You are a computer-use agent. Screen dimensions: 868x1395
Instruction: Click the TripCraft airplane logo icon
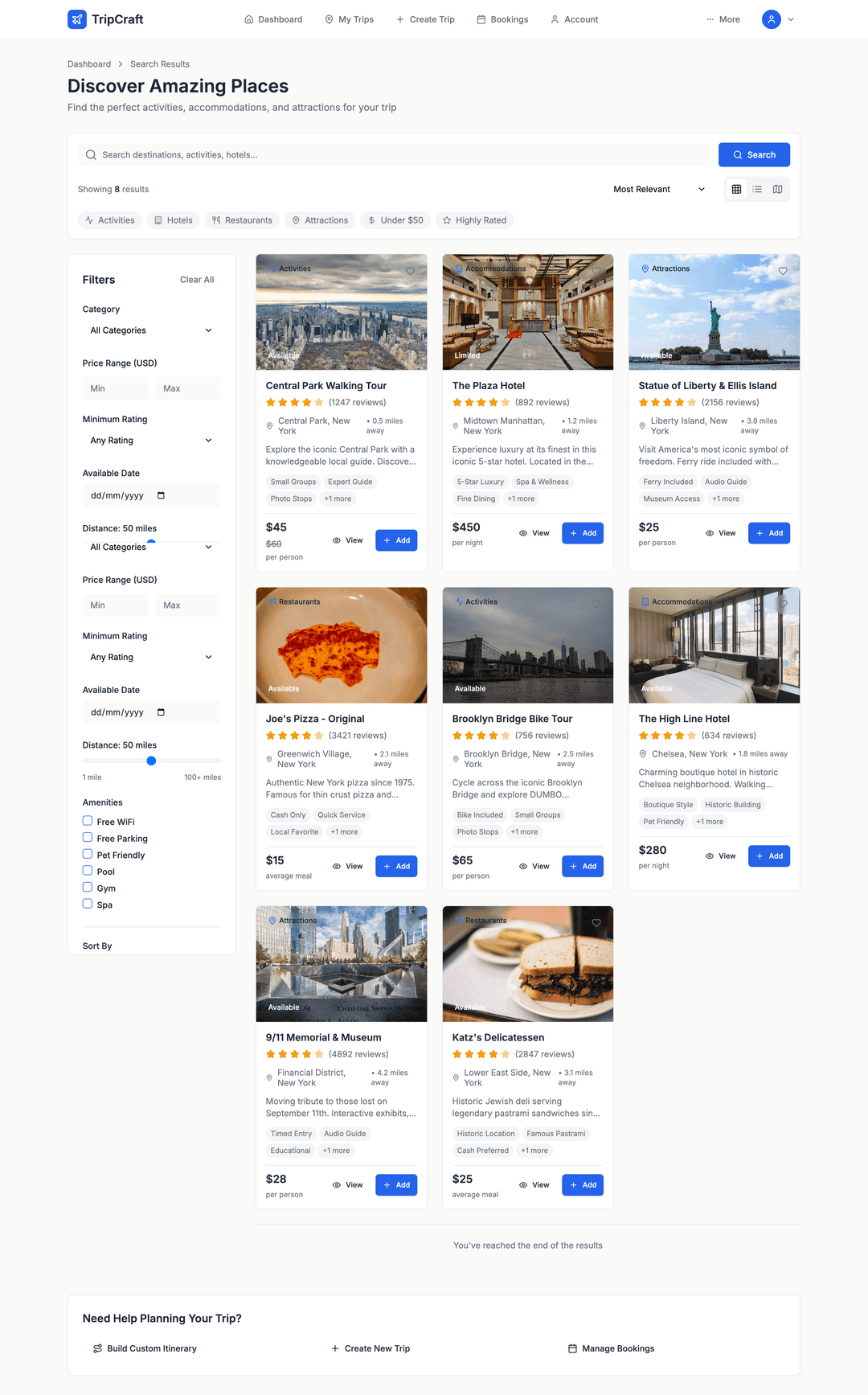(77, 19)
